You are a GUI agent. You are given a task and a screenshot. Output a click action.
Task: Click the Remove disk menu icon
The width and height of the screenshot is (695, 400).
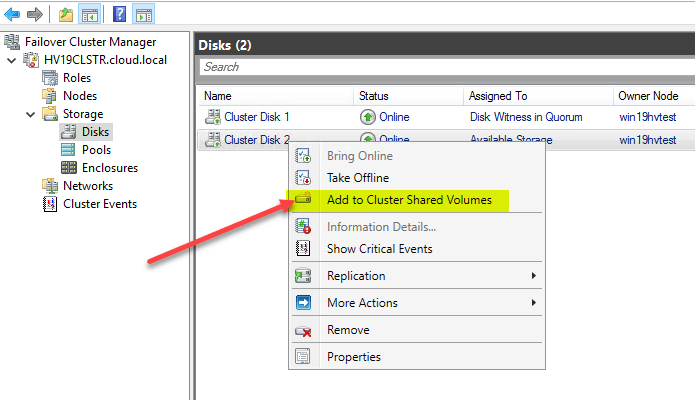[x=303, y=331]
